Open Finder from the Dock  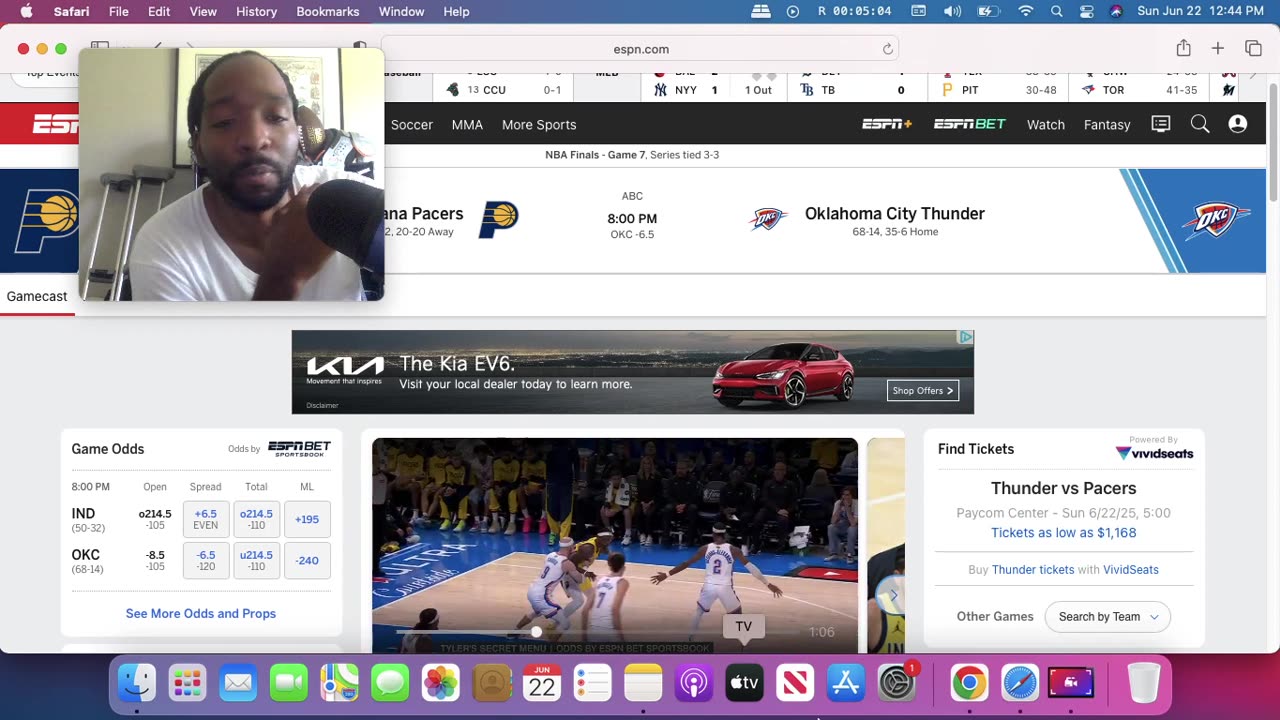click(x=137, y=683)
